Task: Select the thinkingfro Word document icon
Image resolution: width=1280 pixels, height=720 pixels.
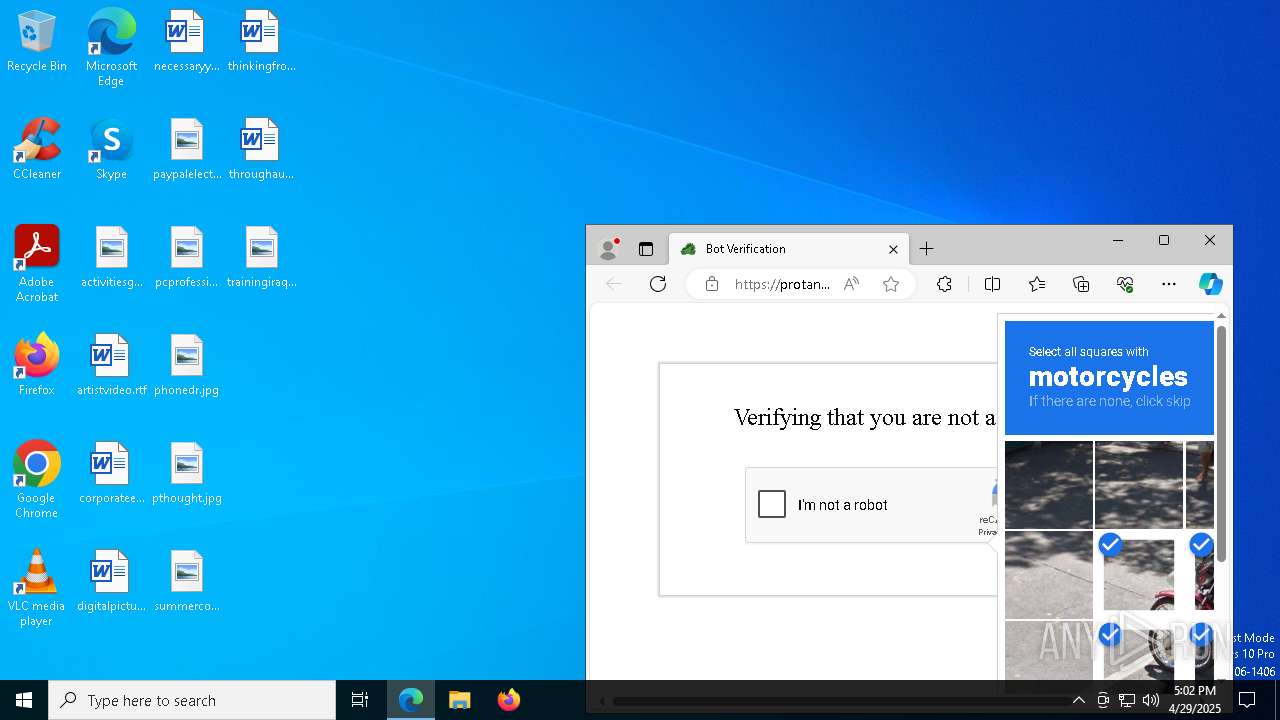Action: (261, 42)
